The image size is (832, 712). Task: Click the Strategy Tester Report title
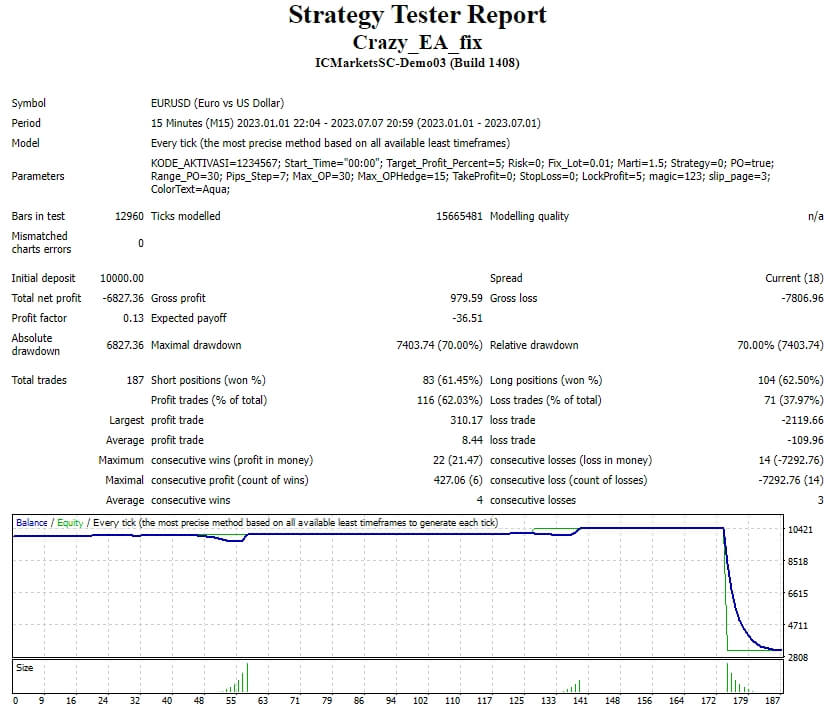pos(417,15)
